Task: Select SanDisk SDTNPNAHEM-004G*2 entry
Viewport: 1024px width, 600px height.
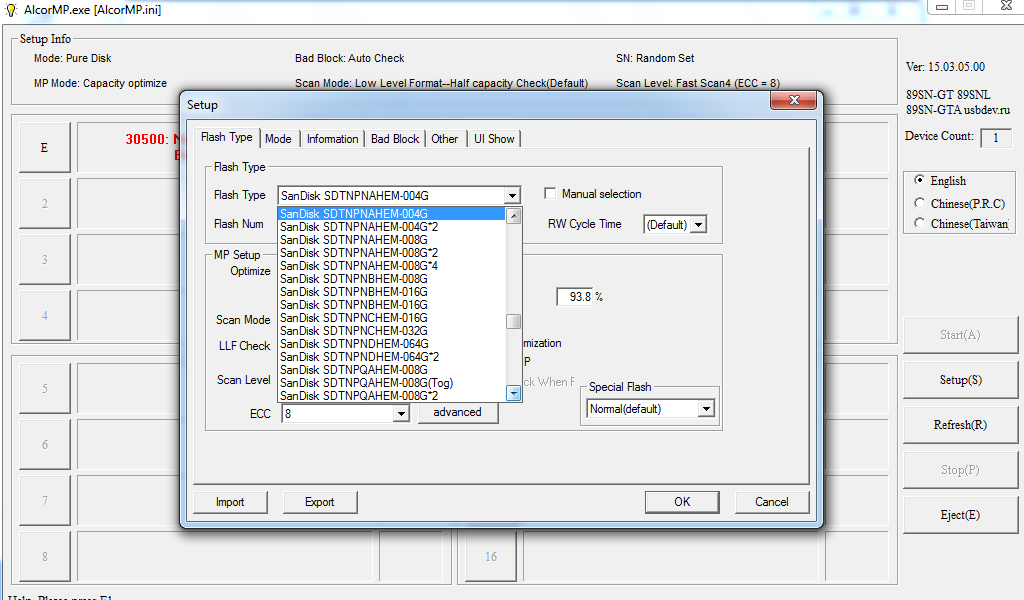Action: 392,227
